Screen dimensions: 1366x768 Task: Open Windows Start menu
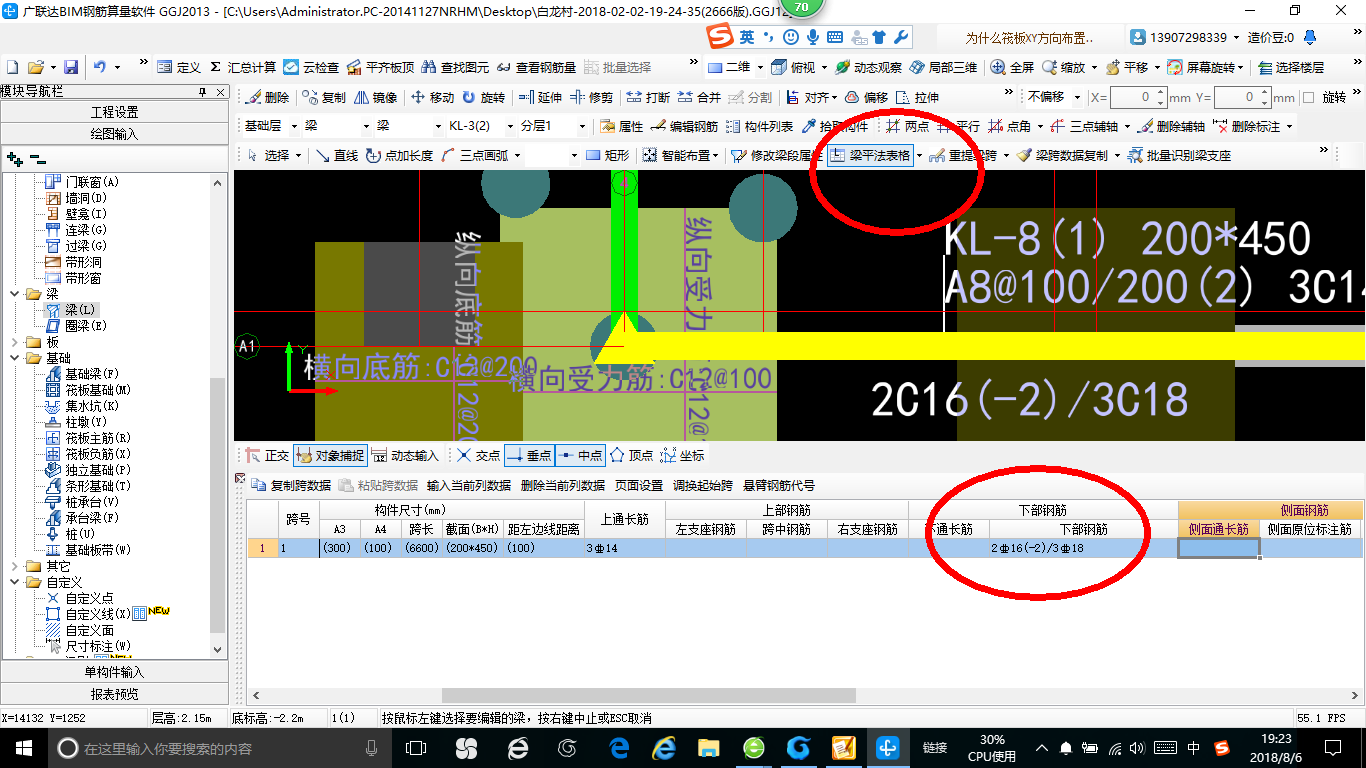pyautogui.click(x=23, y=747)
